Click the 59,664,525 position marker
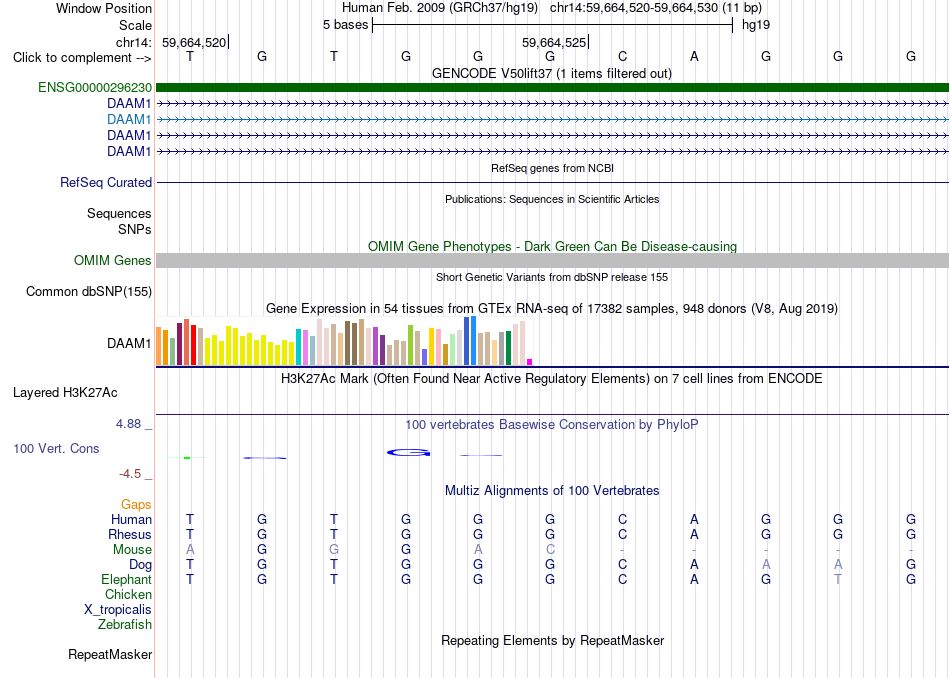The height and width of the screenshot is (678, 950). pos(554,42)
